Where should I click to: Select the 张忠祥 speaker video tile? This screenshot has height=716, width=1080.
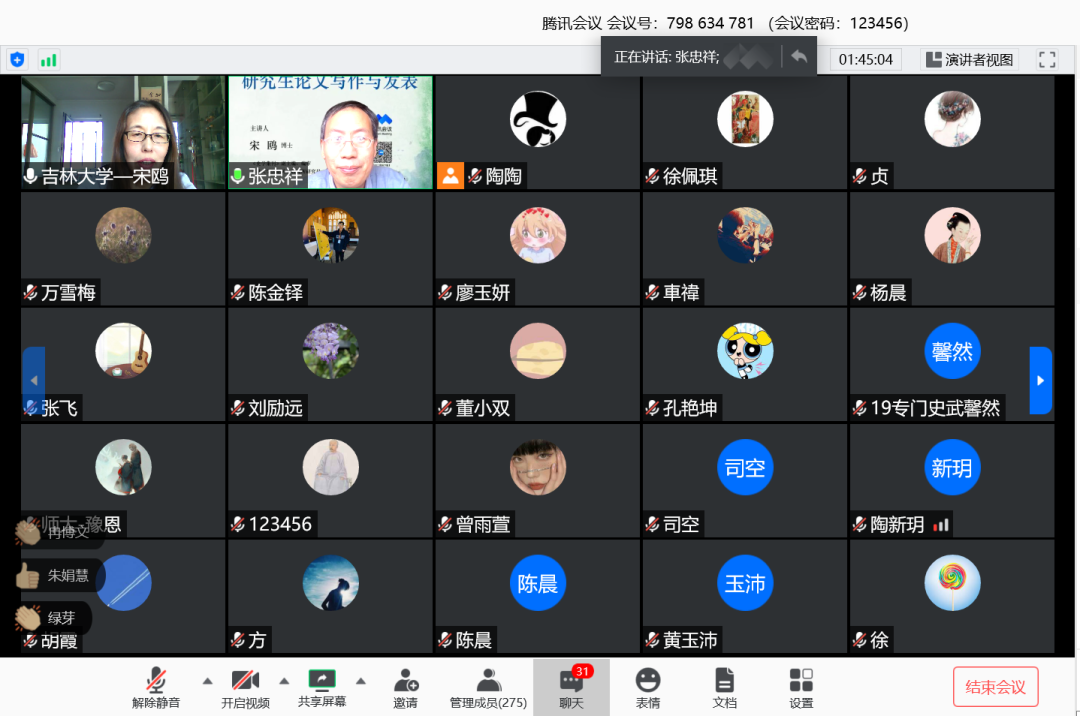[x=331, y=132]
